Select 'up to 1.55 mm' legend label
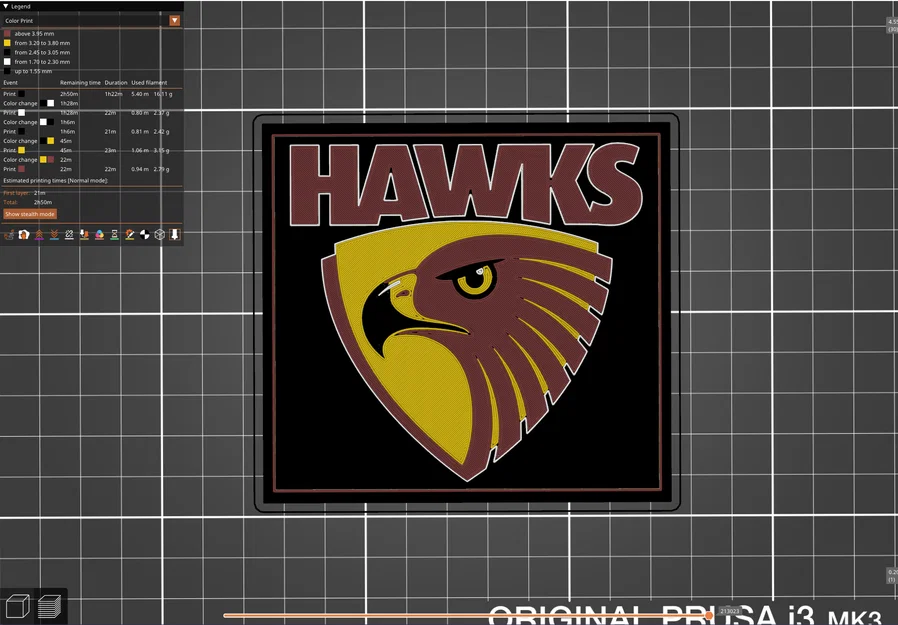This screenshot has height=625, width=898. pos(33,71)
